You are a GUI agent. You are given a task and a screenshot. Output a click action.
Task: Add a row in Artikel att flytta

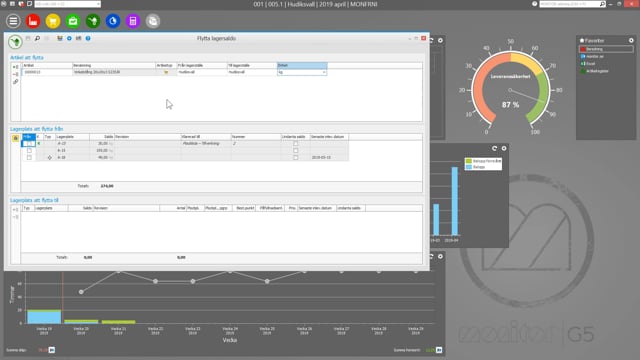point(16,67)
